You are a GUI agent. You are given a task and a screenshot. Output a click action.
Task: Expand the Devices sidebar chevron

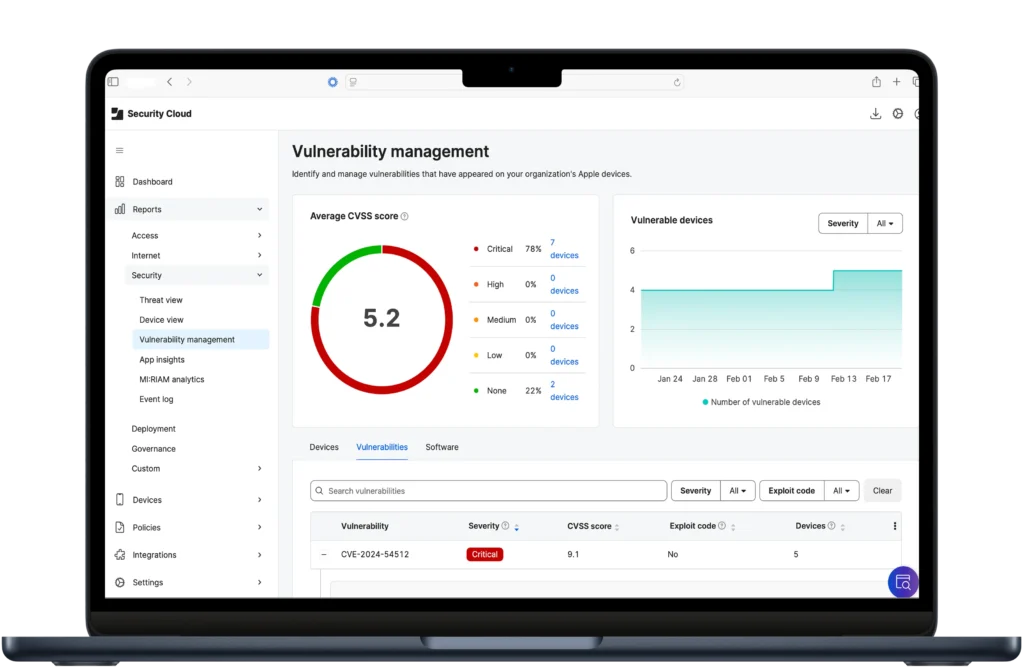259,500
